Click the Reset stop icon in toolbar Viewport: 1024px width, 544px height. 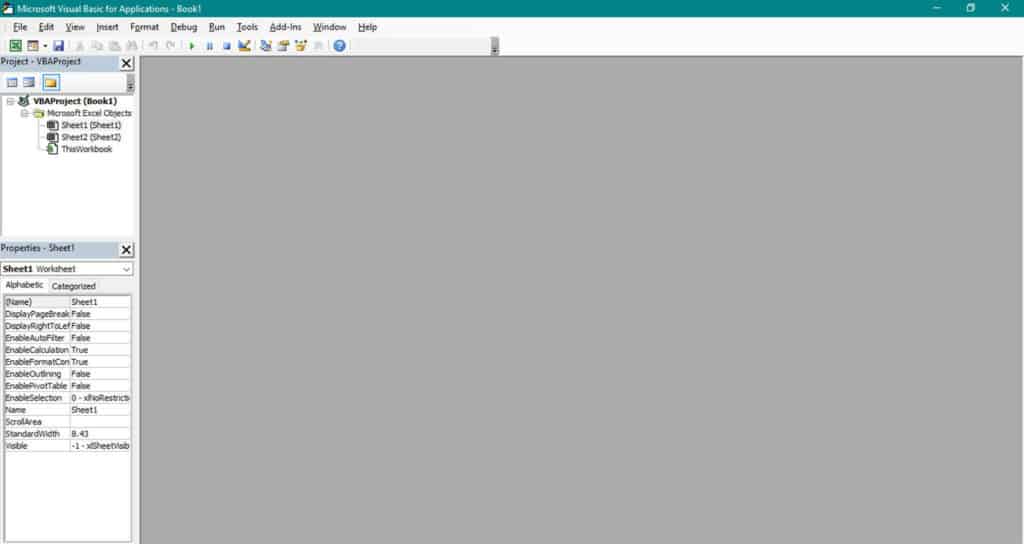pos(226,46)
